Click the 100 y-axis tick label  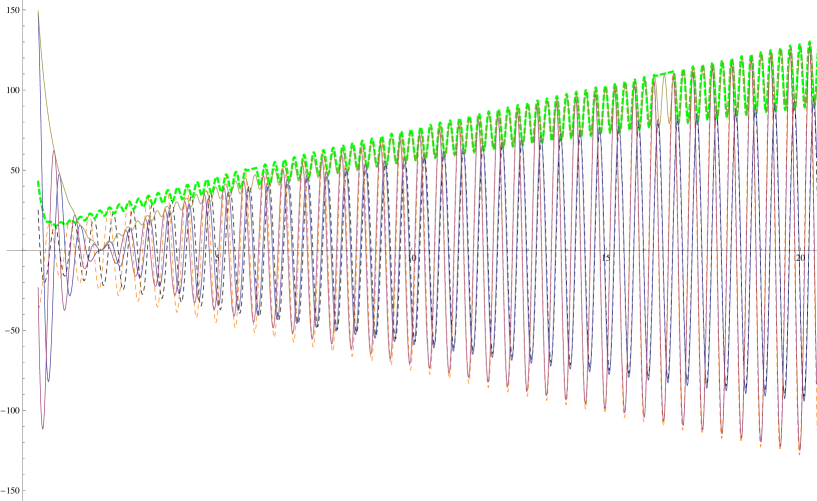tap(10, 90)
